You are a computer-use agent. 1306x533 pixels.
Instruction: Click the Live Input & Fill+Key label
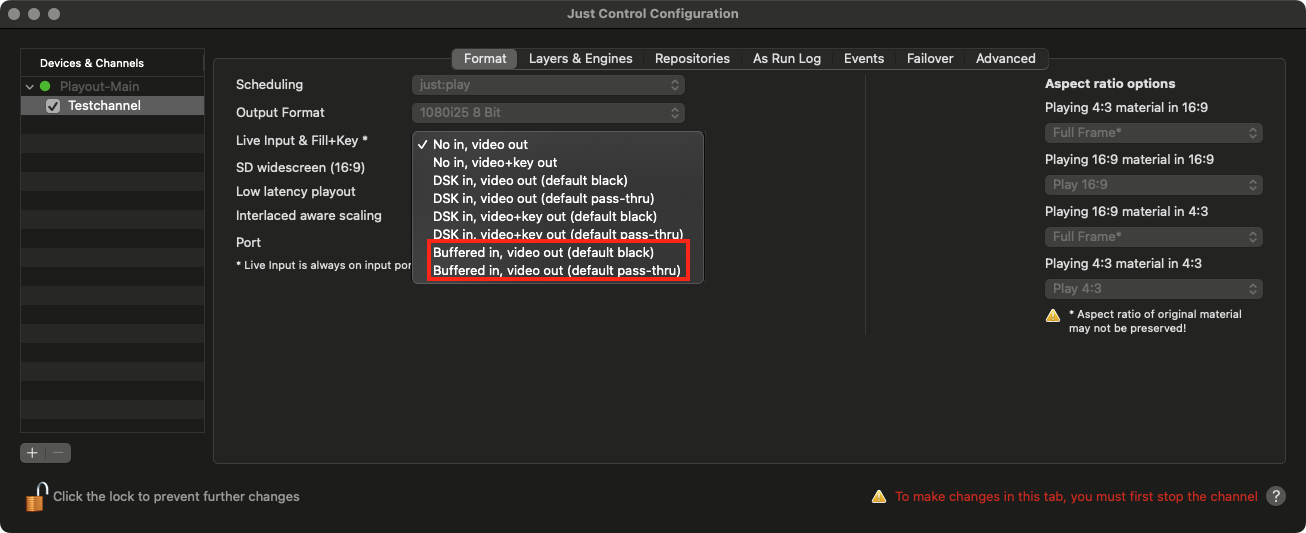pyautogui.click(x=302, y=141)
